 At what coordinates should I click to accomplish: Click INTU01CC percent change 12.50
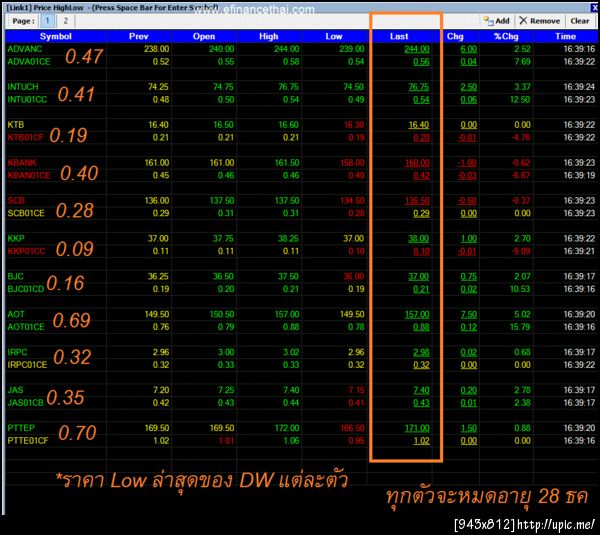520,99
